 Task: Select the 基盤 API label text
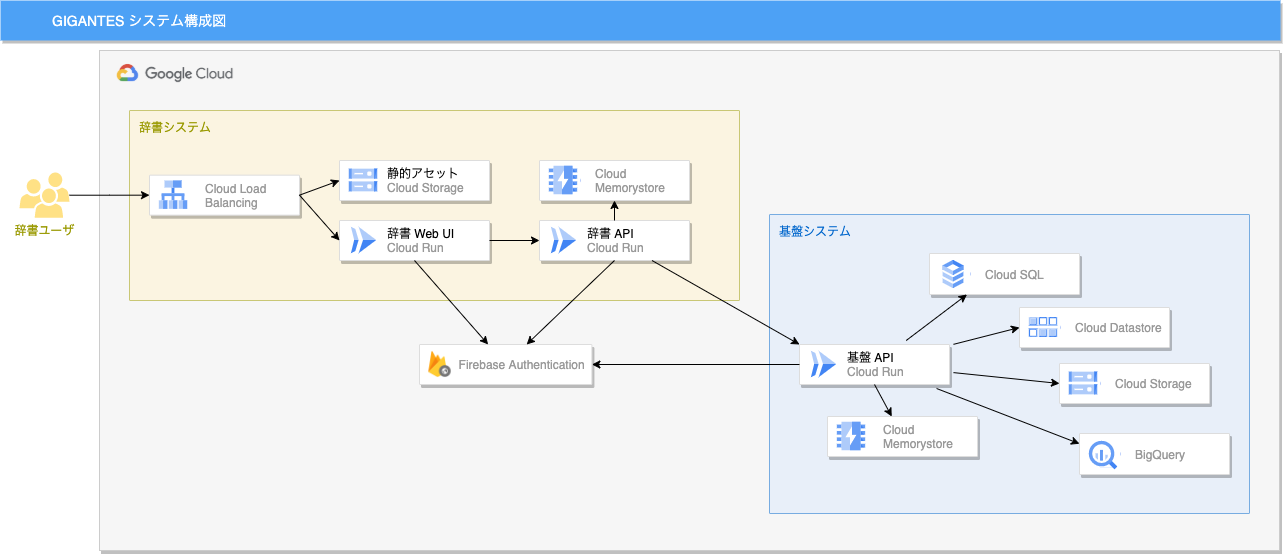click(x=870, y=358)
